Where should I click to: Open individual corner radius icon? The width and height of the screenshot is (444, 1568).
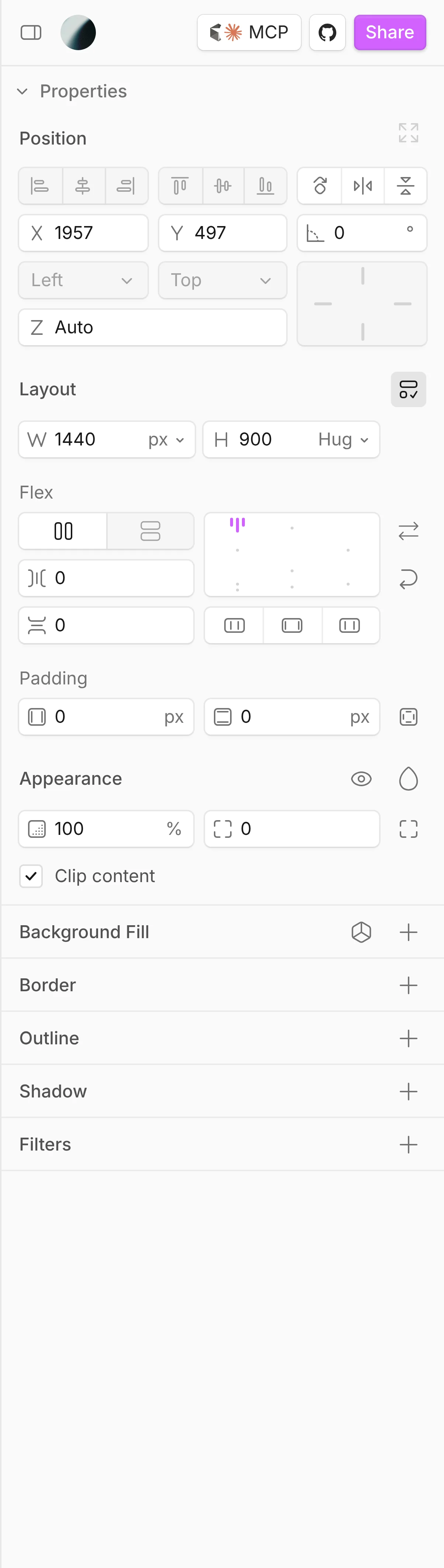pyautogui.click(x=408, y=829)
